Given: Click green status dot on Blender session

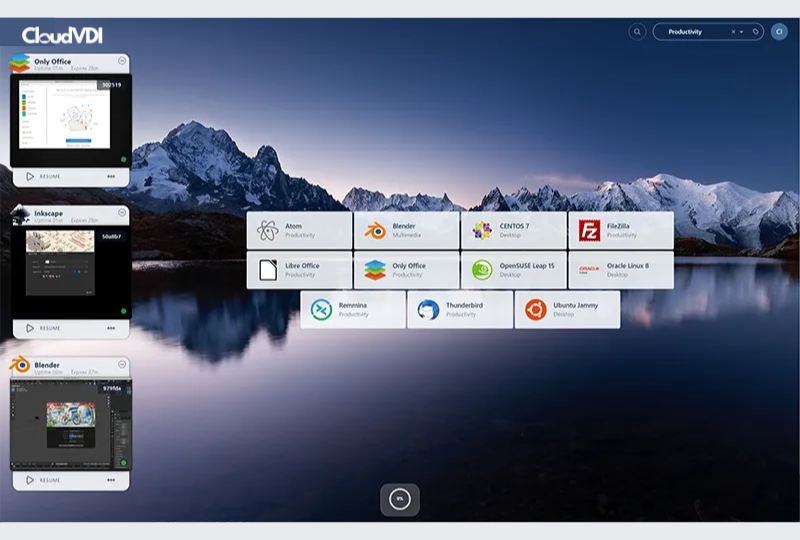Looking at the screenshot, I should [x=123, y=463].
